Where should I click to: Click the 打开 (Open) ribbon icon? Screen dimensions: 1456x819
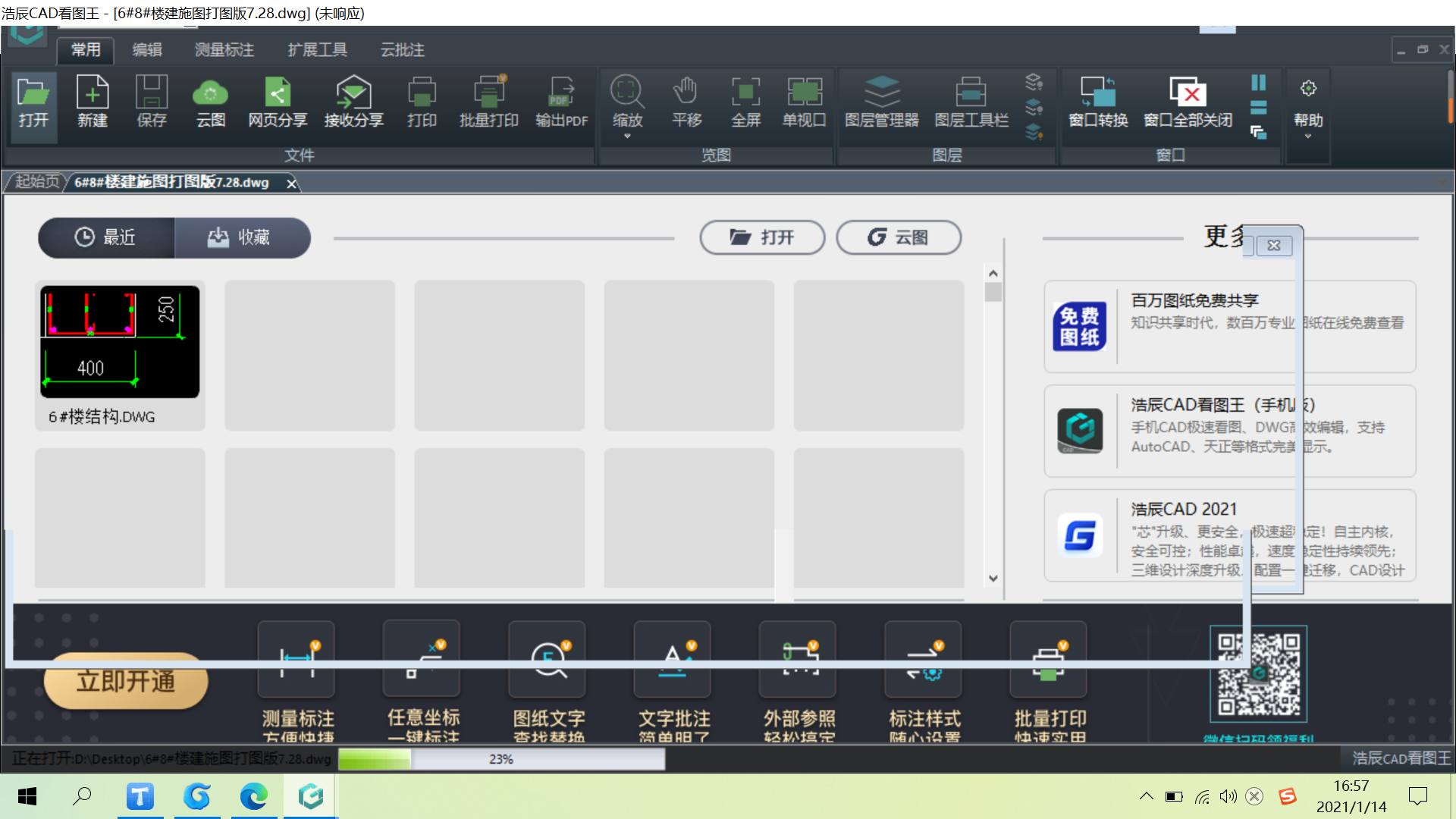(x=33, y=102)
